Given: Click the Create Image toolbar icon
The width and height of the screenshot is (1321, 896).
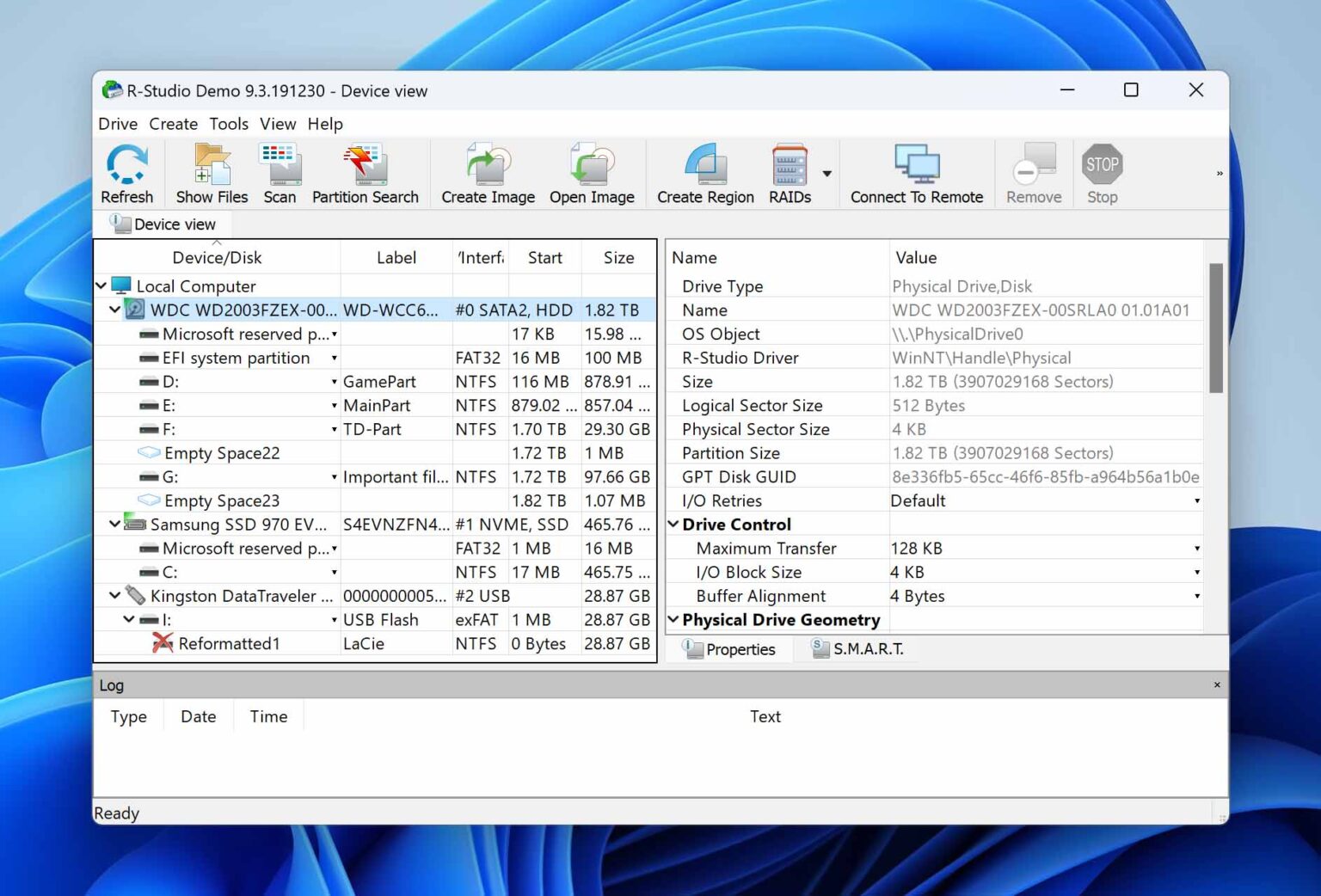Looking at the screenshot, I should coord(486,172).
